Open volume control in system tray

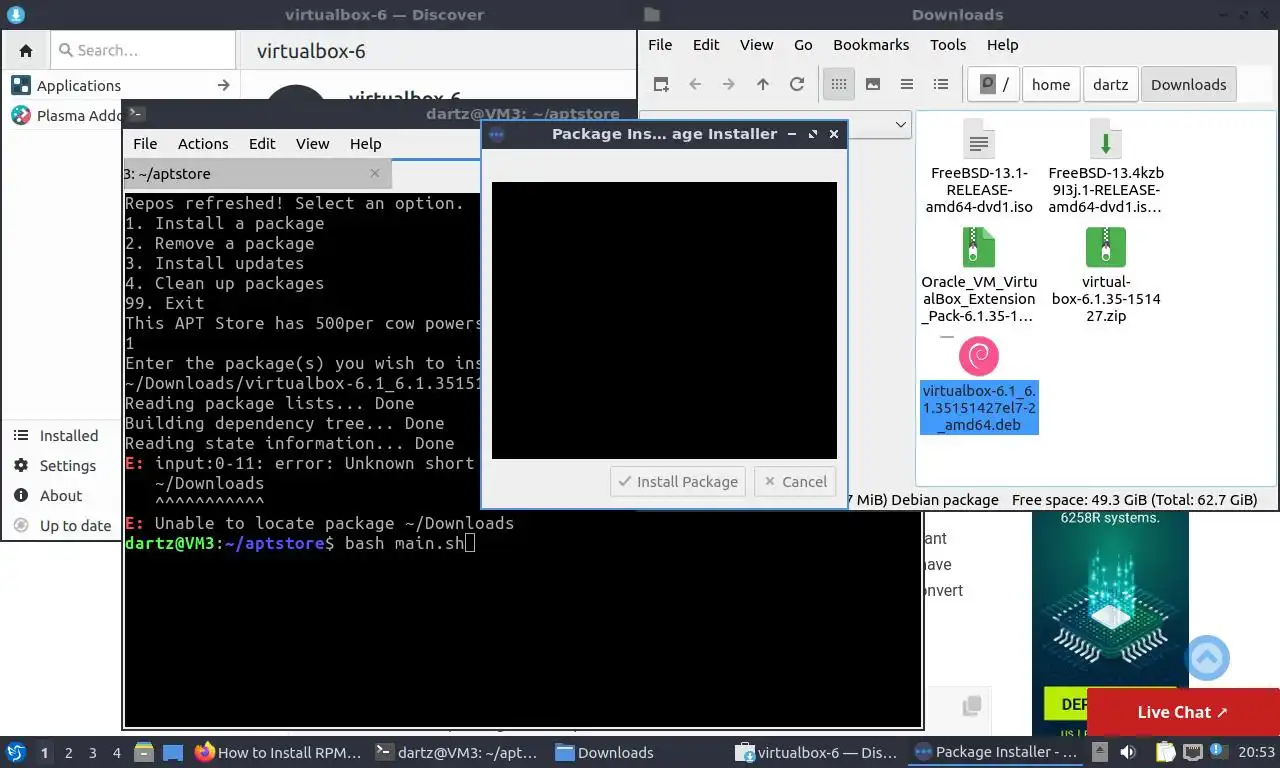[x=1128, y=752]
